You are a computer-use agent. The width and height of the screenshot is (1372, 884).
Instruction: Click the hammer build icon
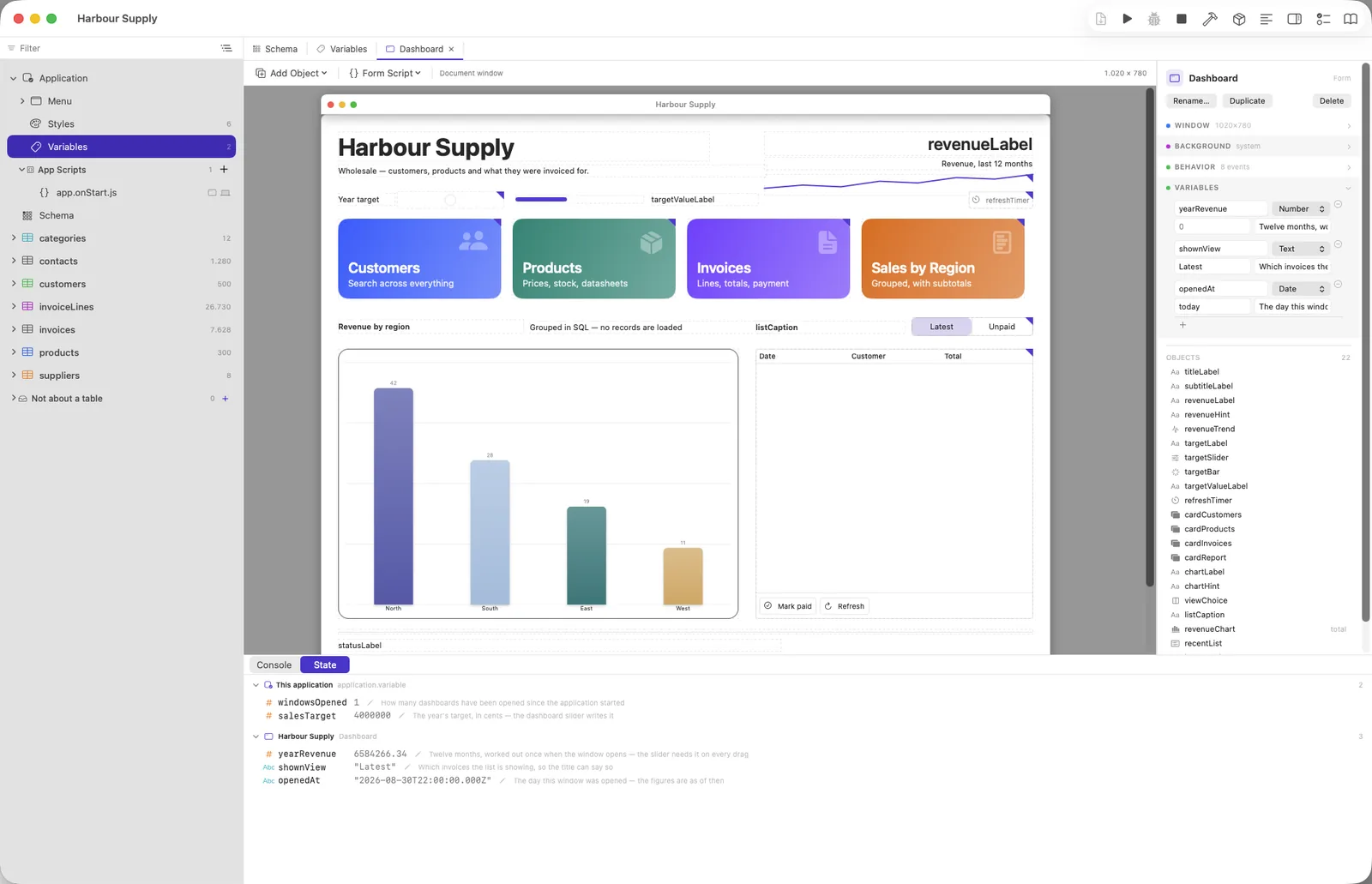(x=1210, y=19)
